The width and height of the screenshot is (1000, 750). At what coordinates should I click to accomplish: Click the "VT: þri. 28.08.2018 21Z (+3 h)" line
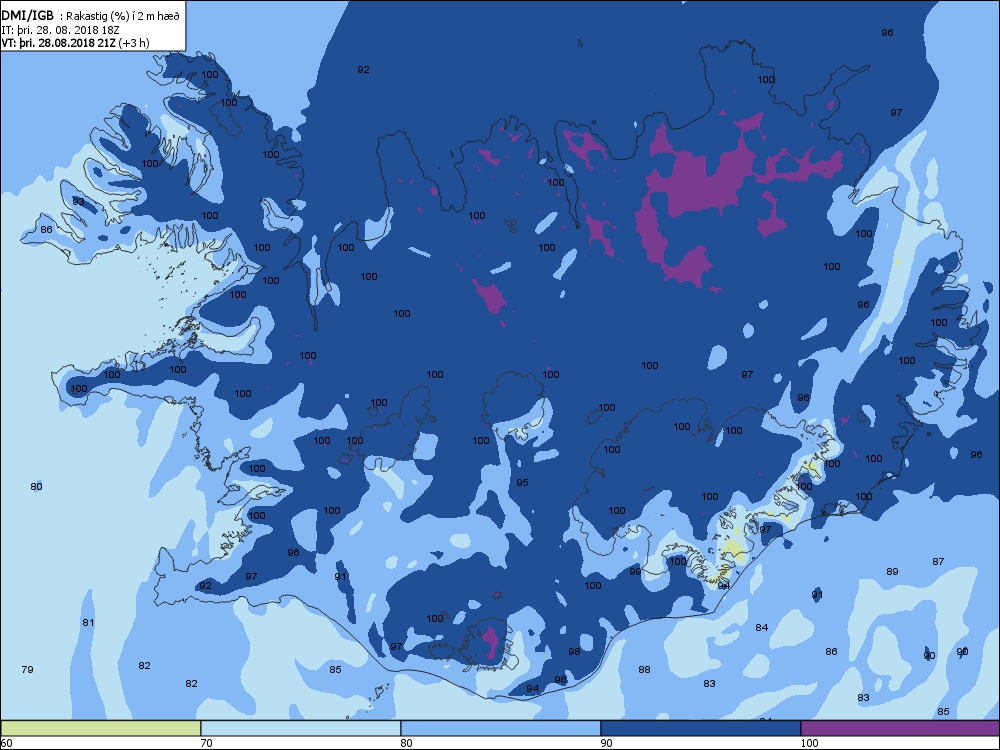click(75, 43)
